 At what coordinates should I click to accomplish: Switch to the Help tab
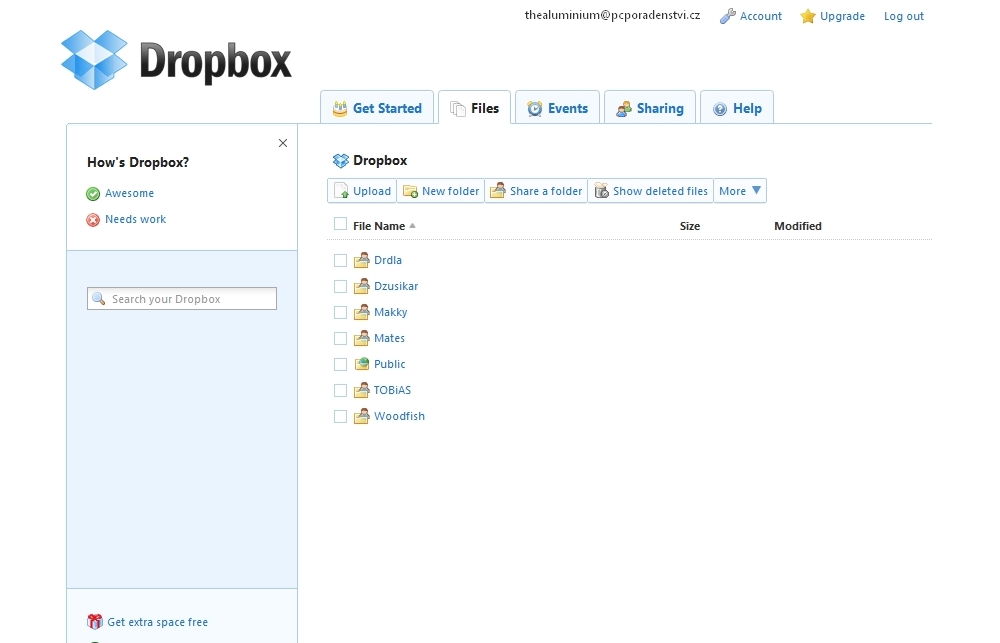pos(737,107)
